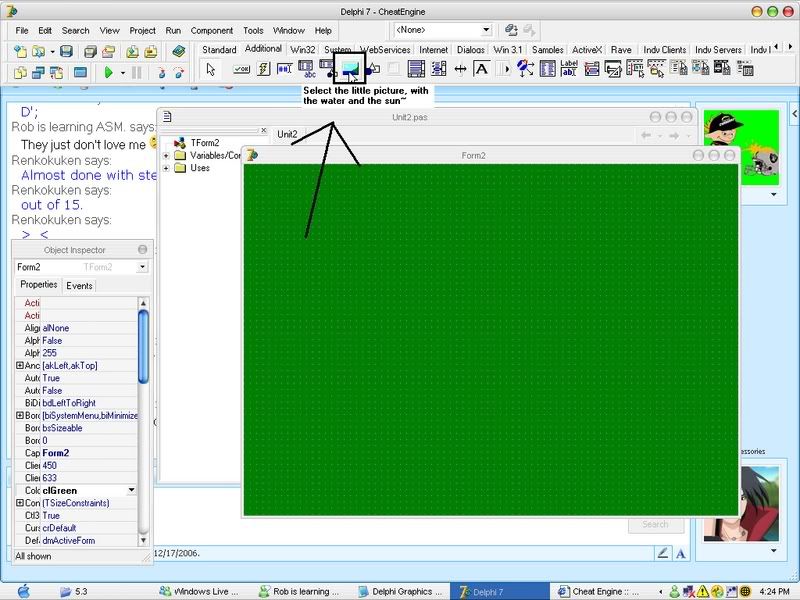The width and height of the screenshot is (800, 600).
Task: Select the TImage component in the palette
Action: (350, 68)
